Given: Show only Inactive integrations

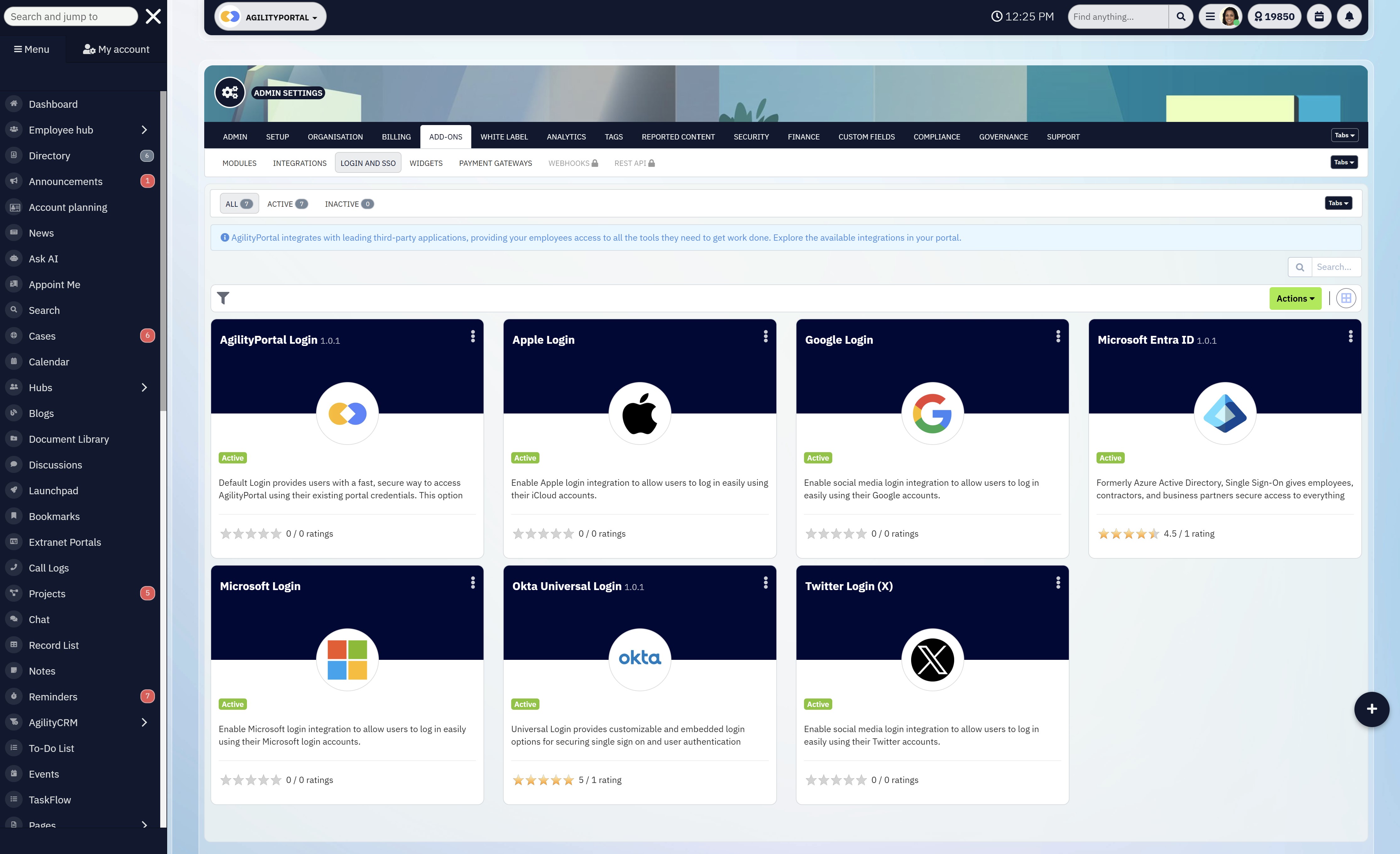Looking at the screenshot, I should click(x=348, y=204).
